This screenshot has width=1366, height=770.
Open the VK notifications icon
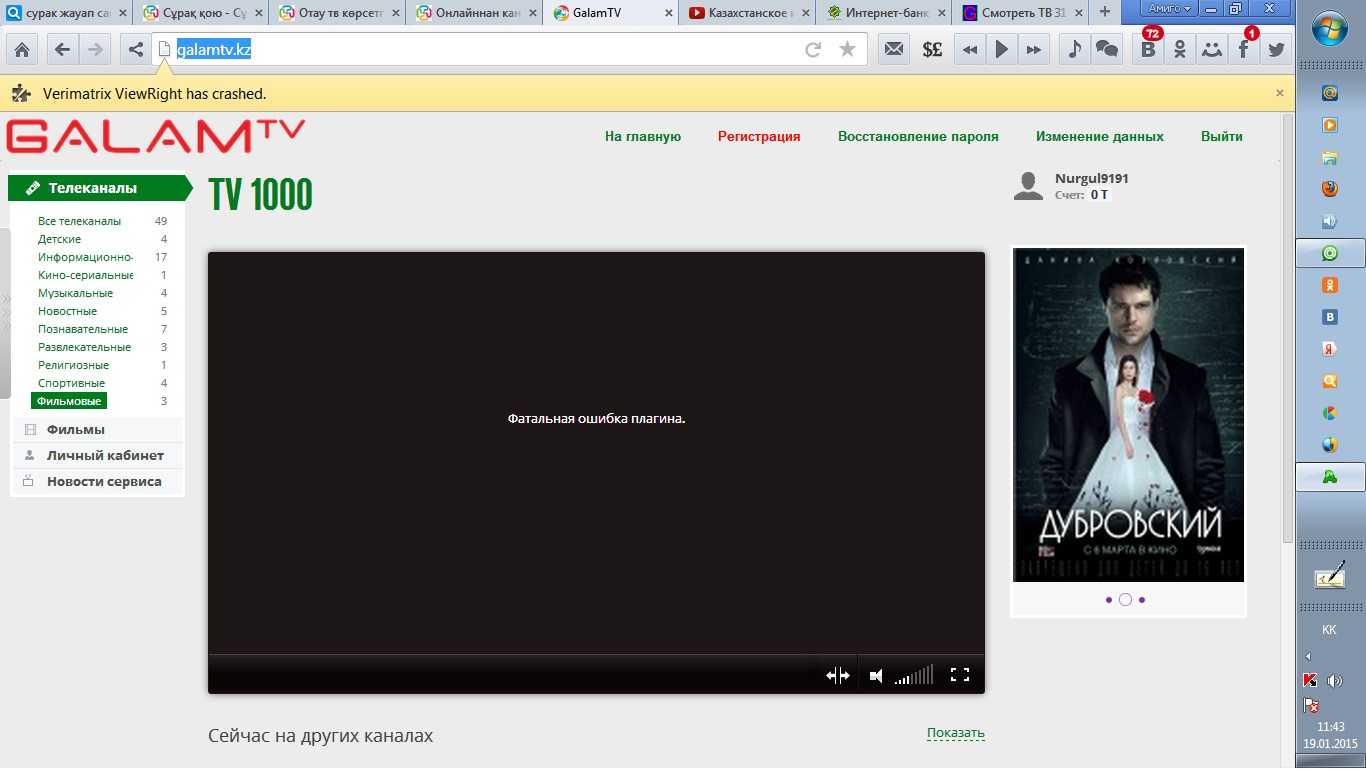pyautogui.click(x=1148, y=49)
